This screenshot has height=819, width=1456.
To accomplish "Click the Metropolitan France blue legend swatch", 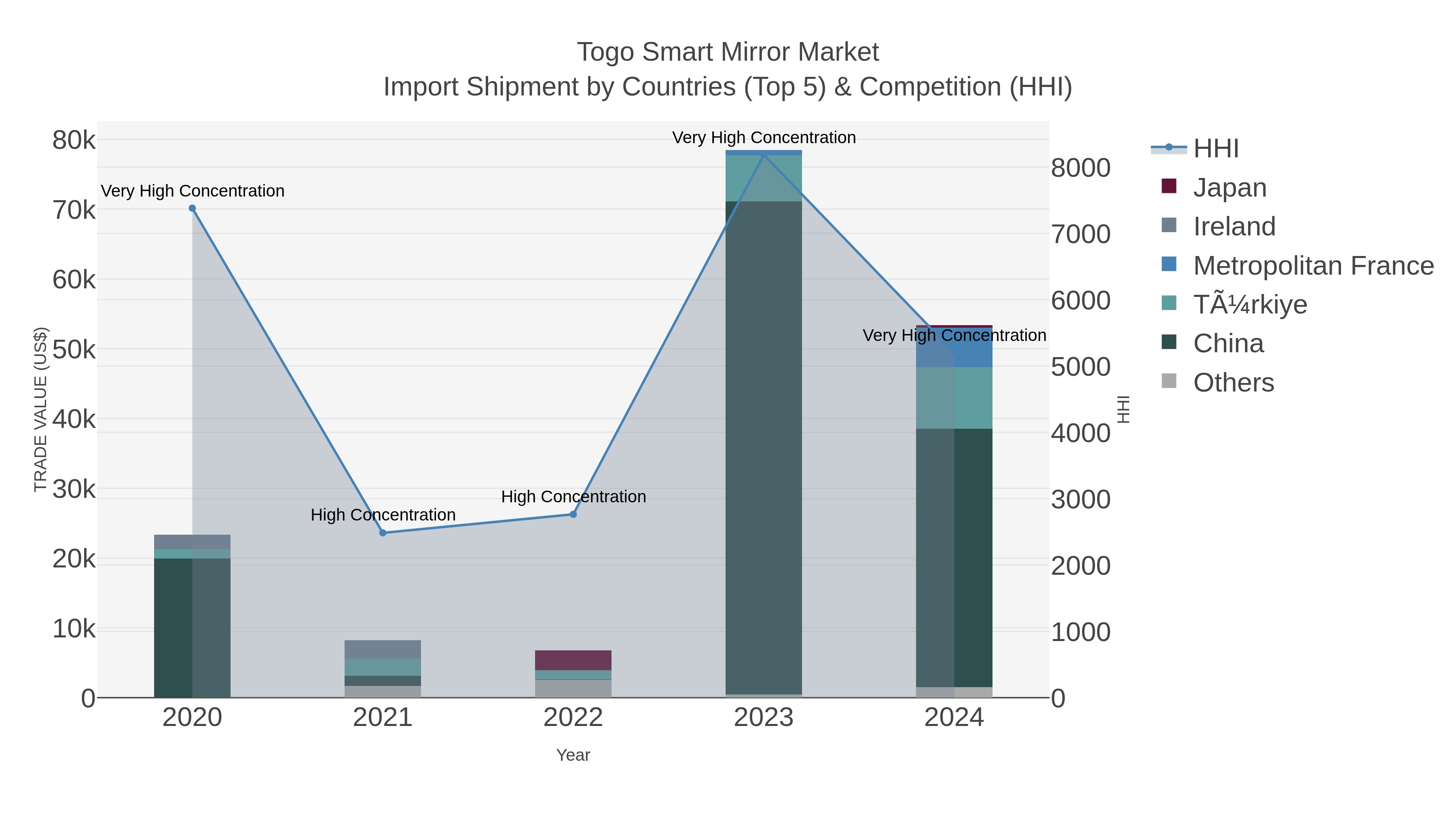I will (x=1169, y=264).
